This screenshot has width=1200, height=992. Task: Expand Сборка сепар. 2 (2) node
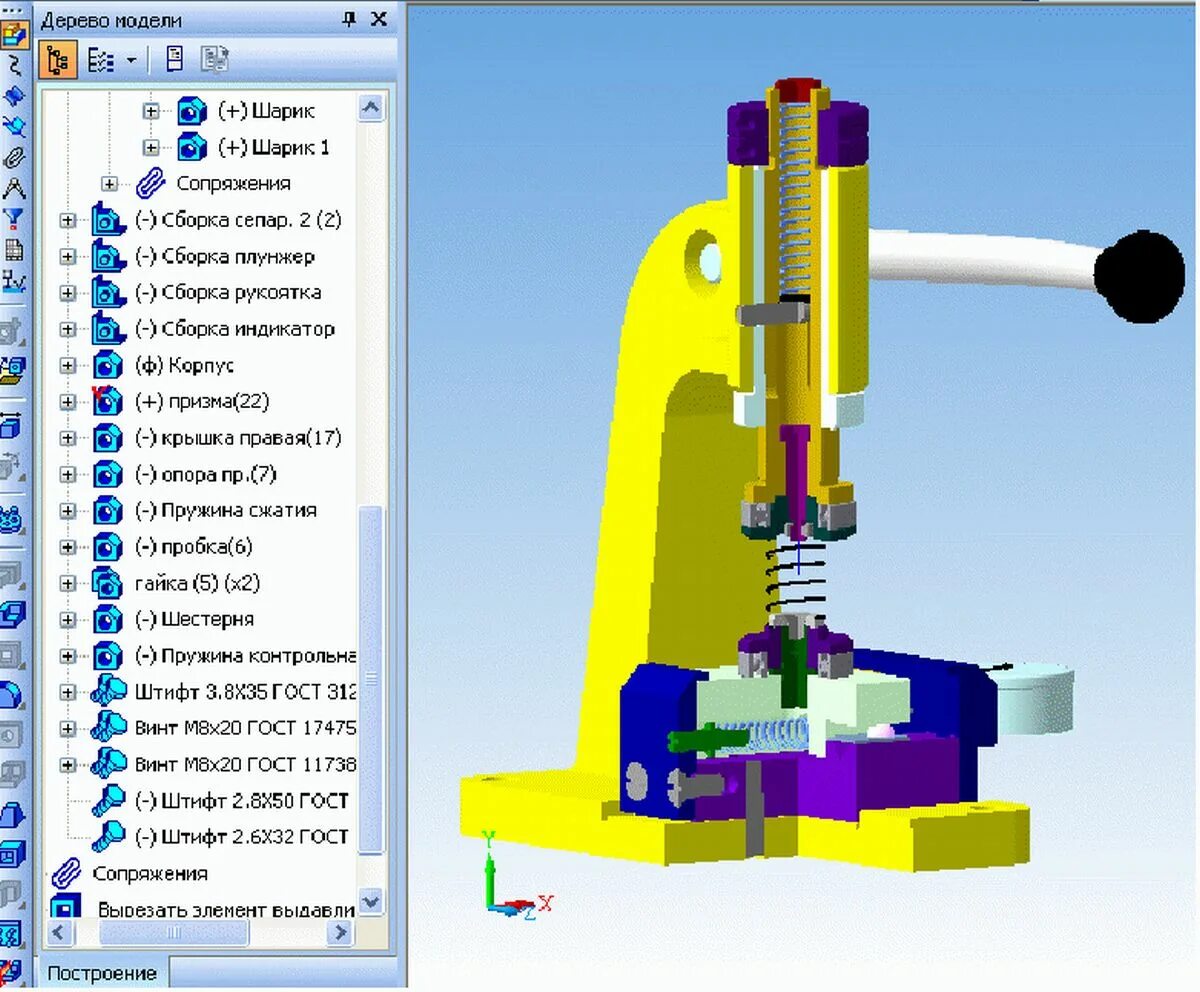(67, 220)
